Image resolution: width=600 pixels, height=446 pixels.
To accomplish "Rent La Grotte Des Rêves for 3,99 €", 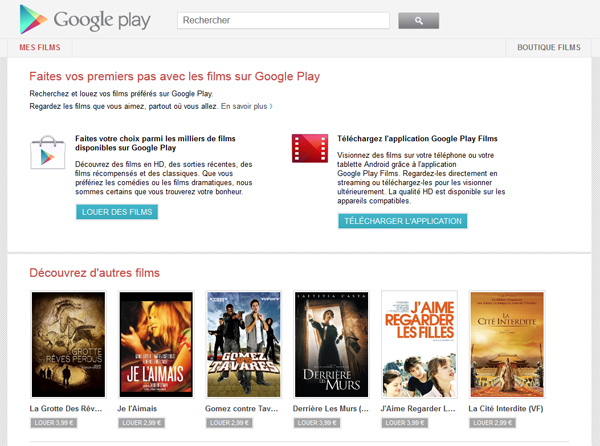I will click(x=54, y=423).
